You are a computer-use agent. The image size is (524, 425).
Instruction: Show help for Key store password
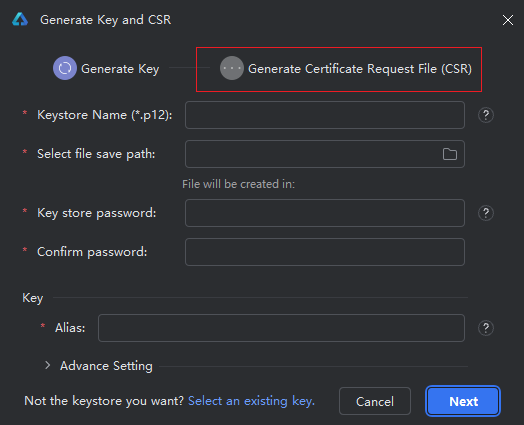[x=486, y=213]
